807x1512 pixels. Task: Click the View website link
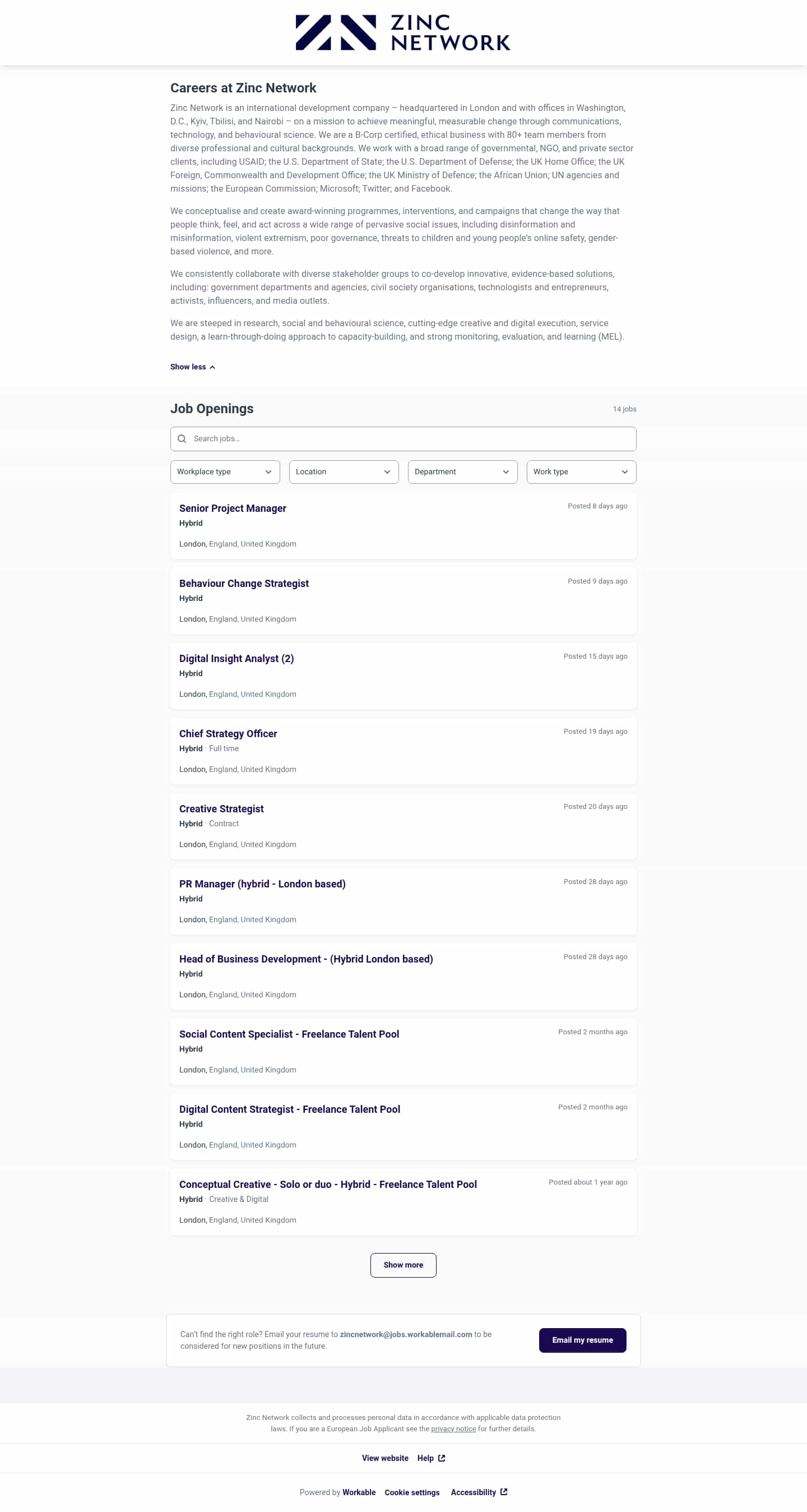[385, 1458]
